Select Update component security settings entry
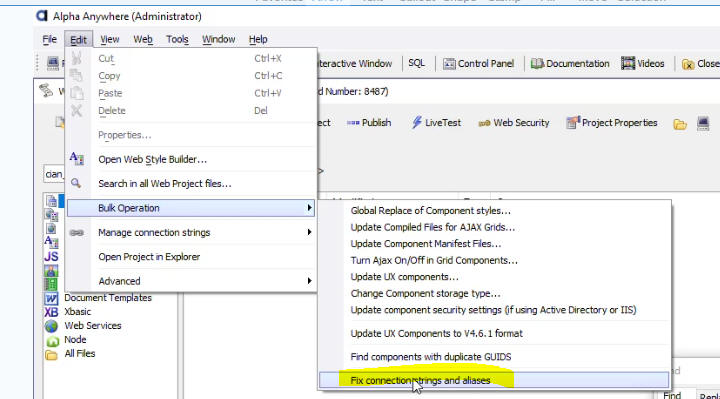This screenshot has height=399, width=720. tap(493, 310)
